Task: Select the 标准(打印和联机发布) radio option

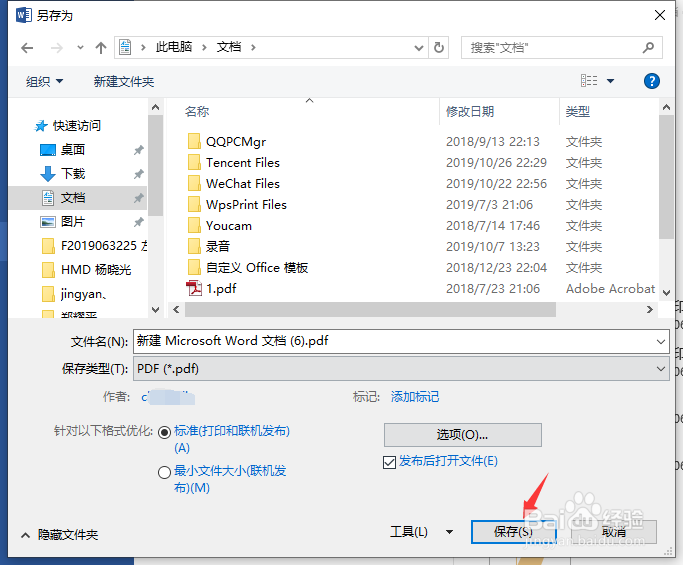Action: click(x=165, y=432)
